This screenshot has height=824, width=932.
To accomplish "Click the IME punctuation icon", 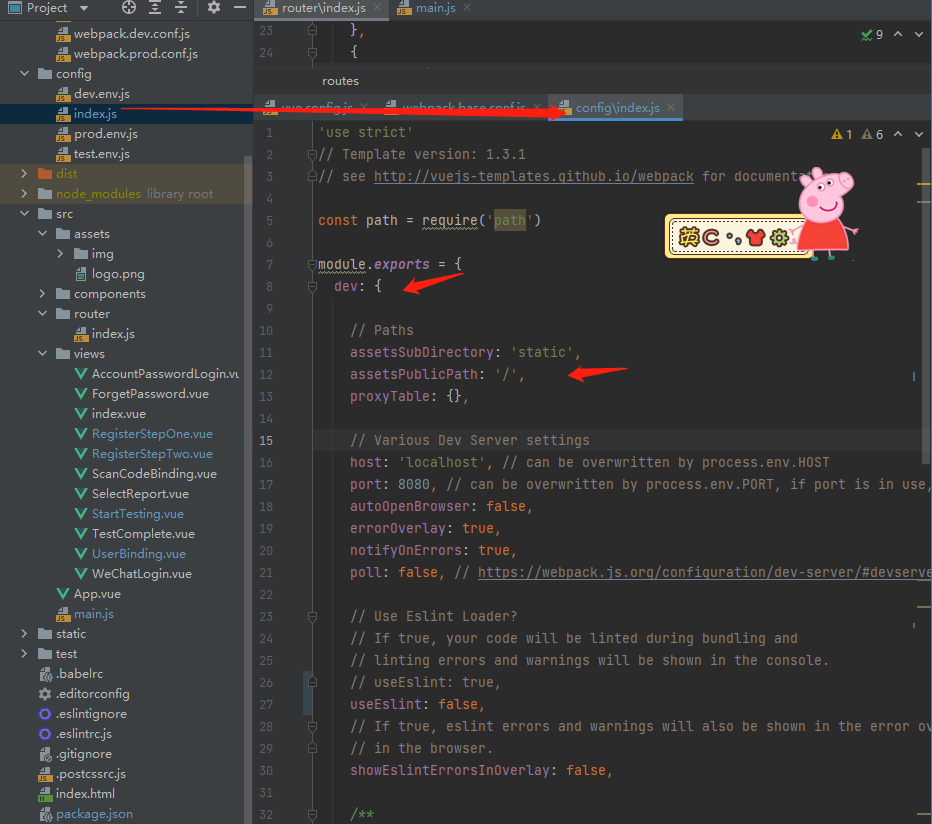I will point(733,238).
